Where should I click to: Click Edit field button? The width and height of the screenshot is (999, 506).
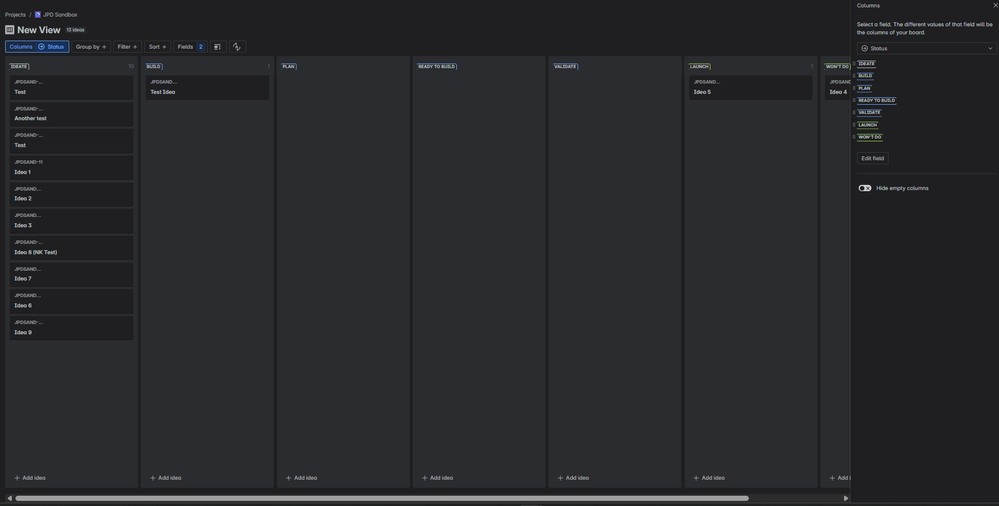click(872, 158)
